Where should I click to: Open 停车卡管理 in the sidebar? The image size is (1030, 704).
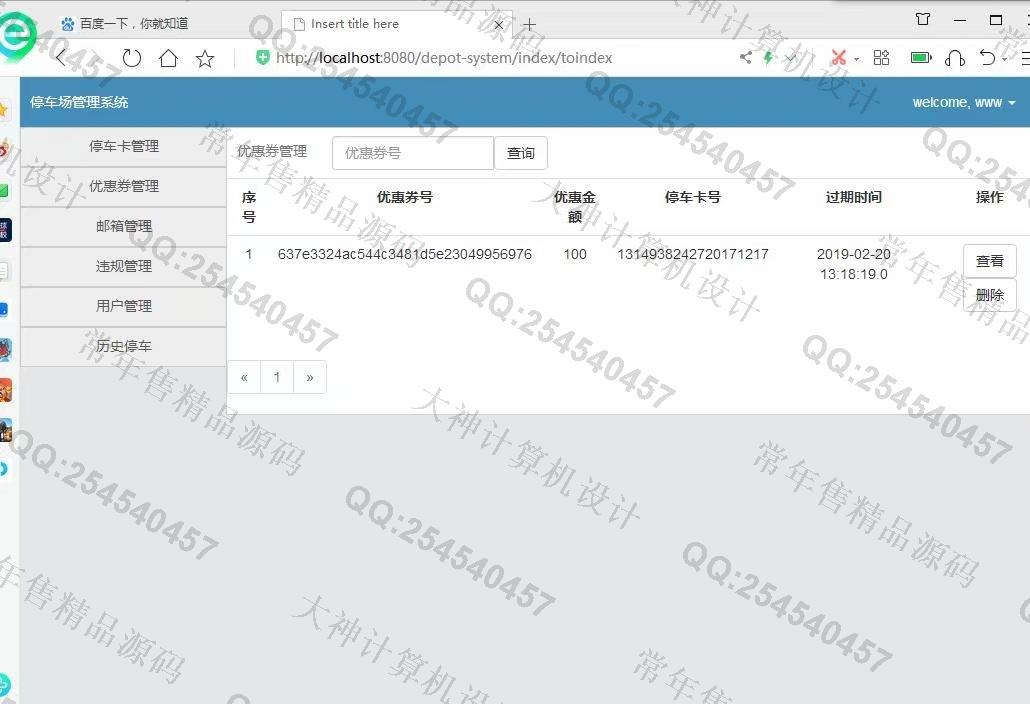click(x=123, y=146)
